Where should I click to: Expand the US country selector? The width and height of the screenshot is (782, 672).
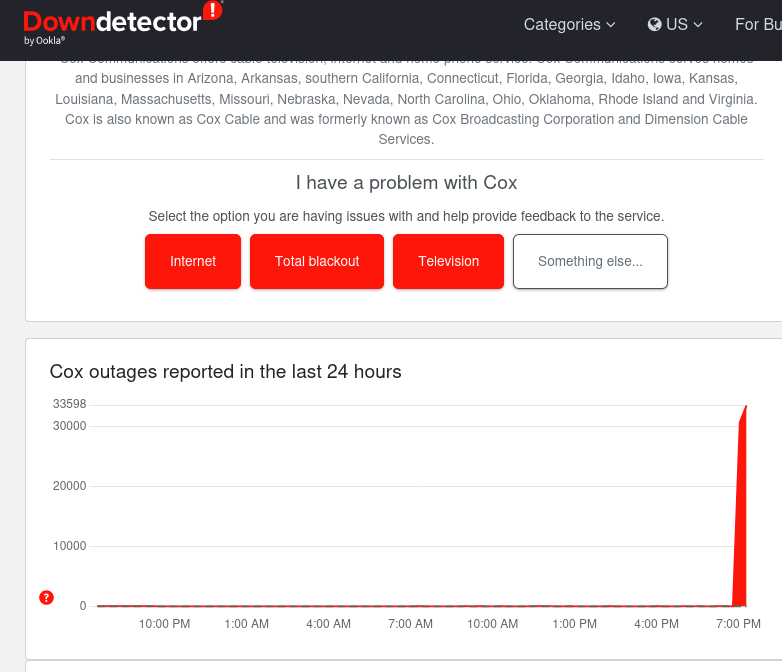[675, 24]
